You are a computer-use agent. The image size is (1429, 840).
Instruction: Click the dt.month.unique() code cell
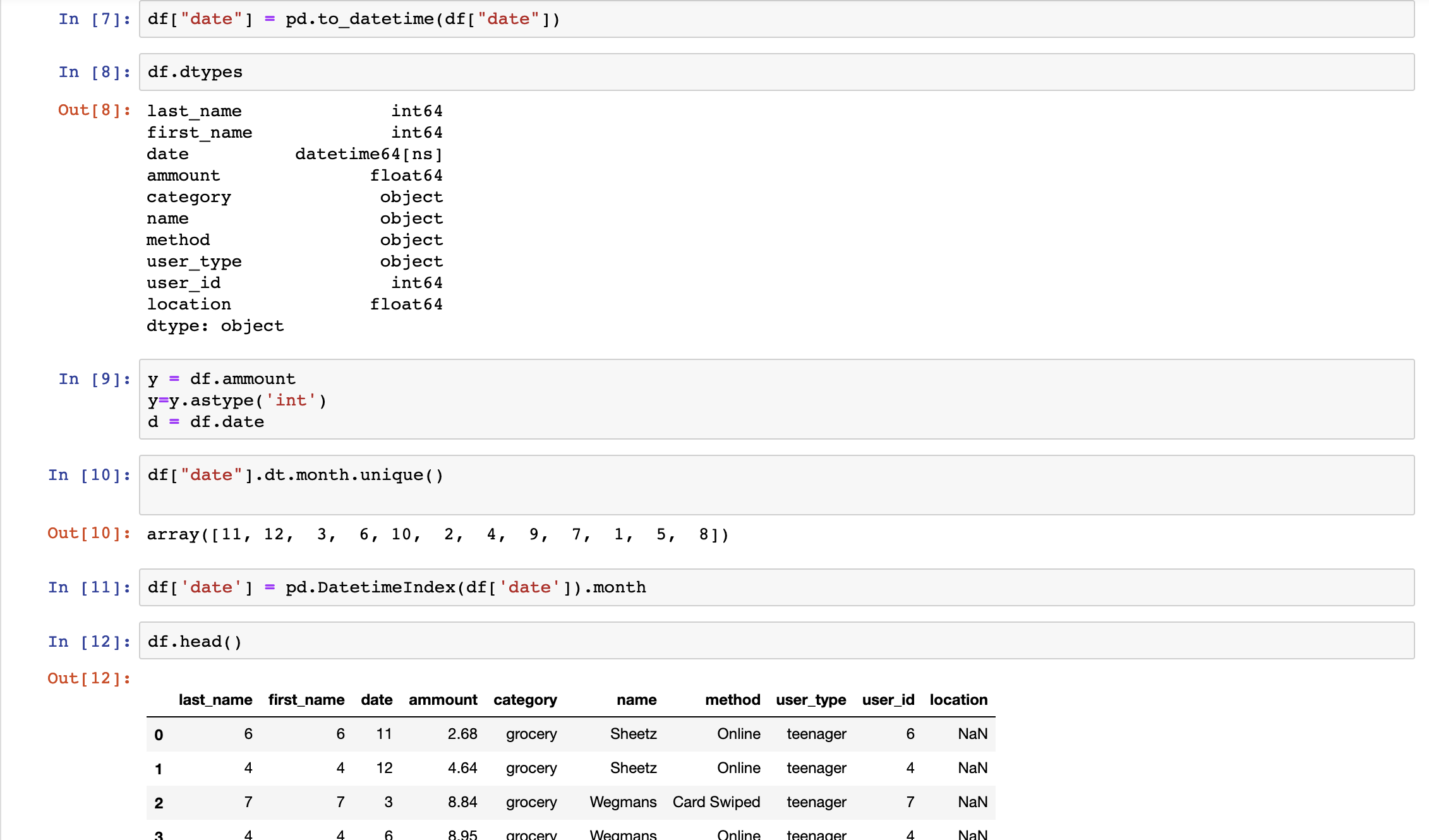pos(776,484)
